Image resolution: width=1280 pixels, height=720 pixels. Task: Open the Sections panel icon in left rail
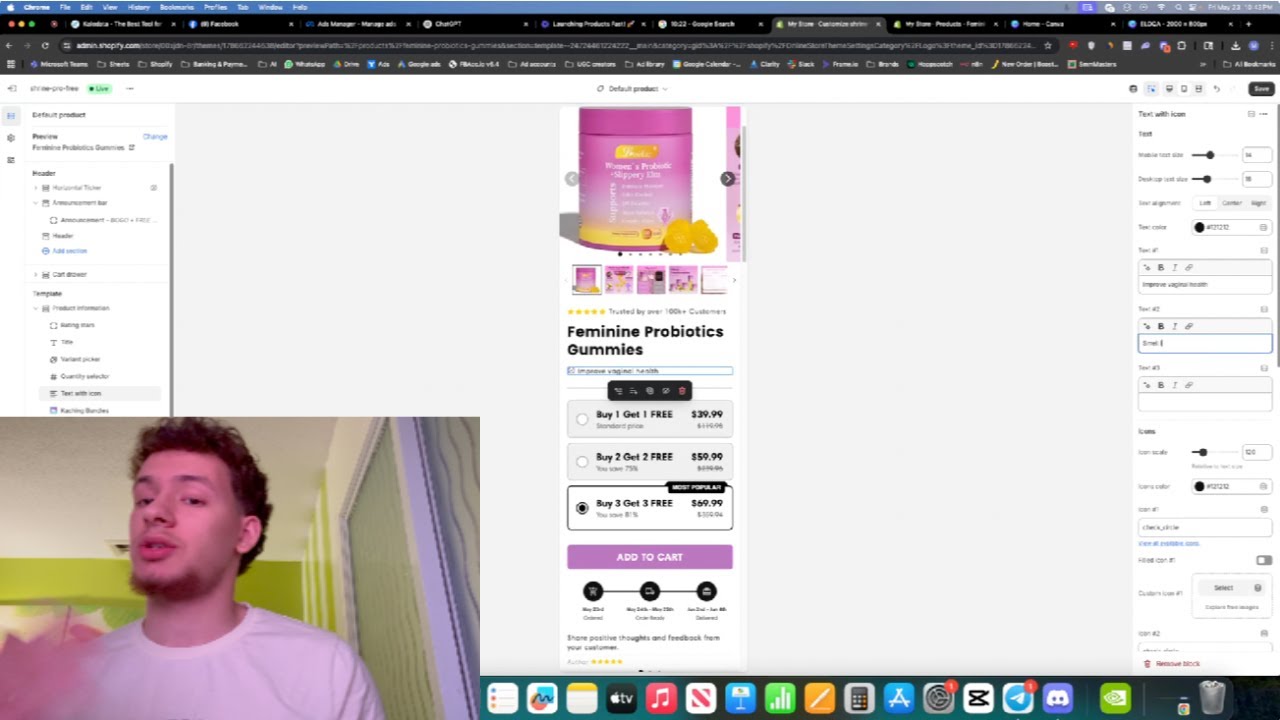[x=11, y=115]
